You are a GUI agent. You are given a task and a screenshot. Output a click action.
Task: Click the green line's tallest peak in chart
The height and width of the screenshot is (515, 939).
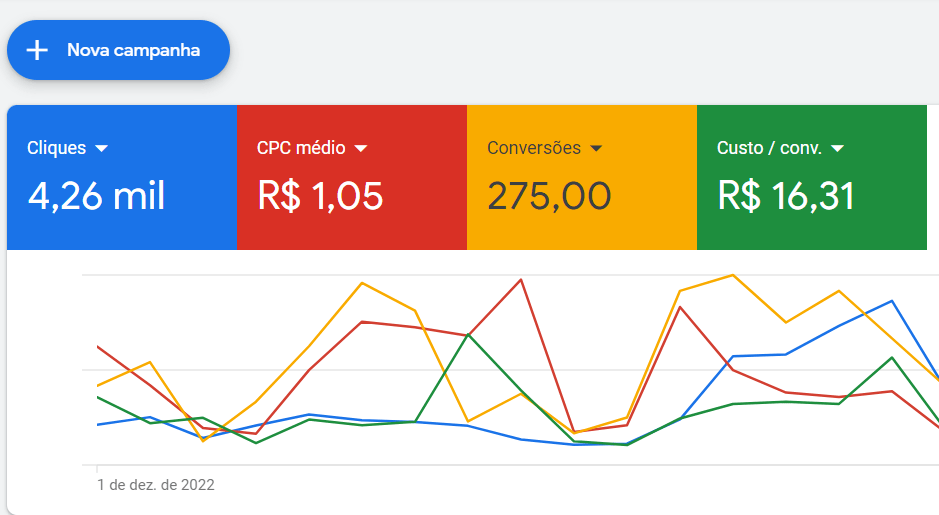point(469,334)
